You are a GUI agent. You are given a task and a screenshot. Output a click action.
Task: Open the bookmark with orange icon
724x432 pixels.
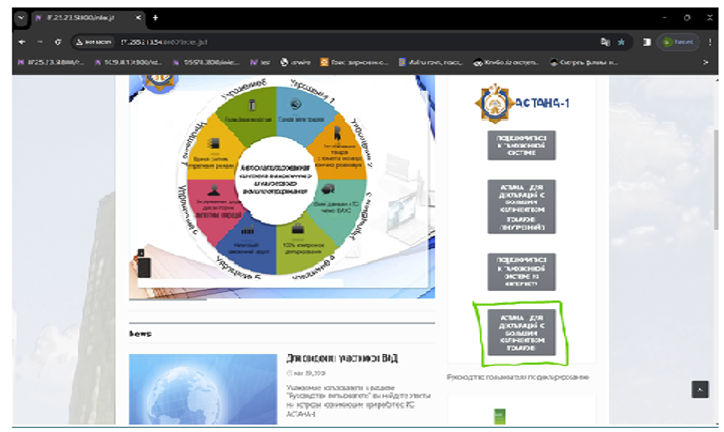pyautogui.click(x=355, y=62)
